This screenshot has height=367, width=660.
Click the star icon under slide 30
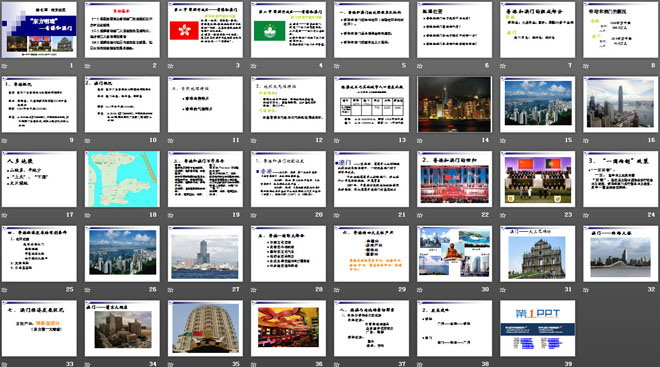[420, 290]
